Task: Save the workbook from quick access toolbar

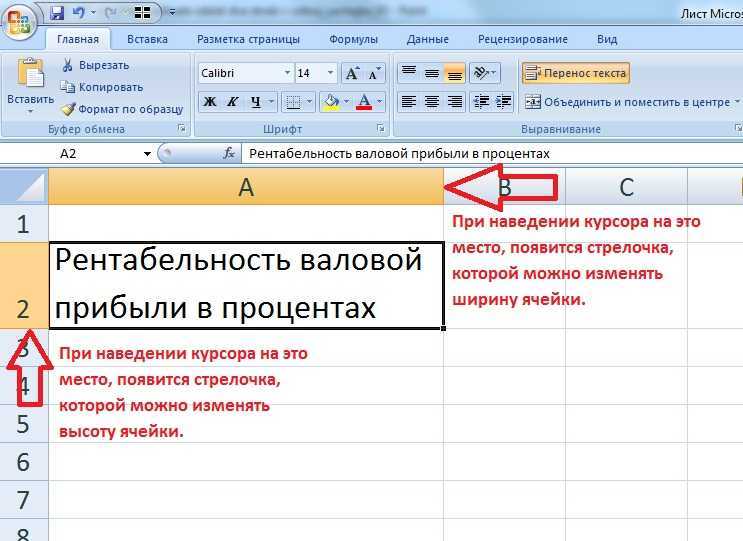Action: coord(57,13)
